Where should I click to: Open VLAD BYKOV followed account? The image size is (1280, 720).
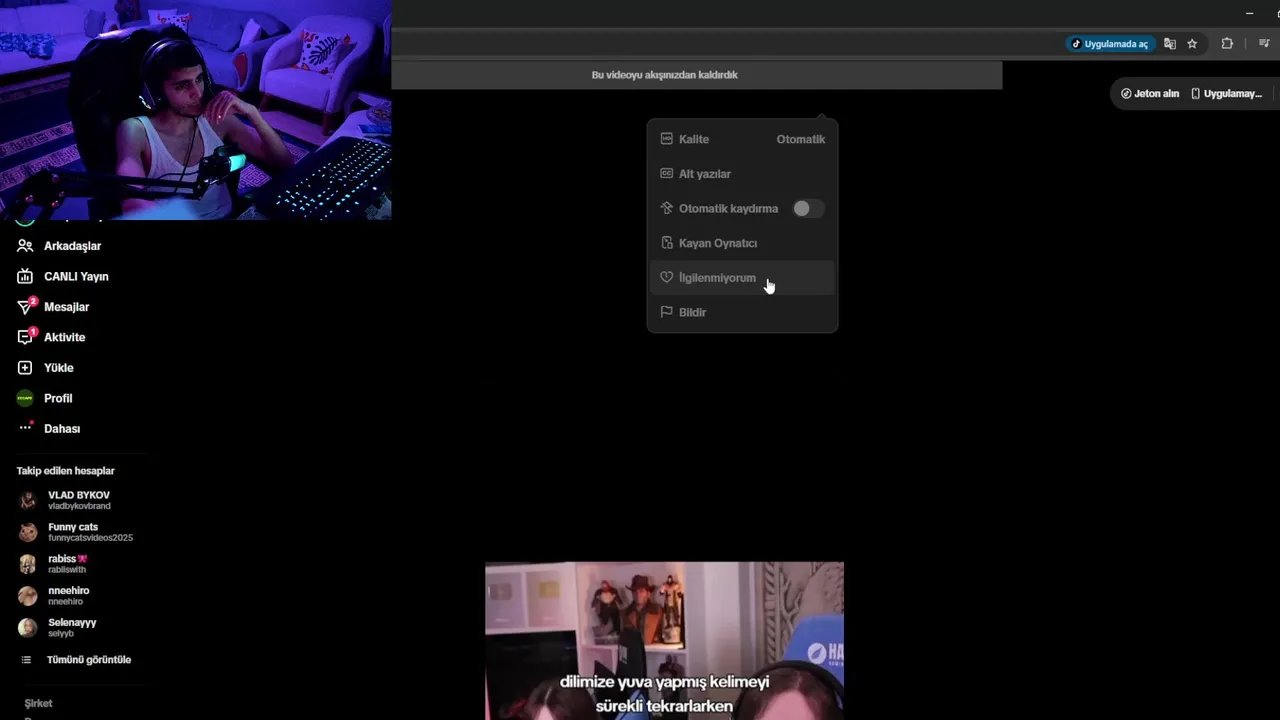point(78,500)
